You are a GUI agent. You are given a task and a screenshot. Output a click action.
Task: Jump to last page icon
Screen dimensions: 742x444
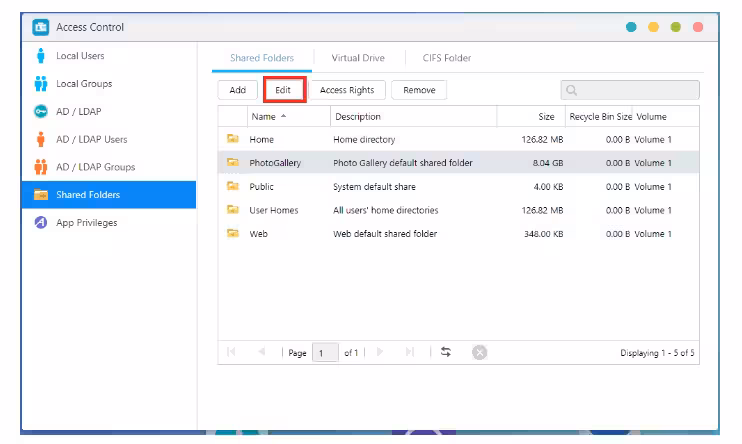[410, 352]
